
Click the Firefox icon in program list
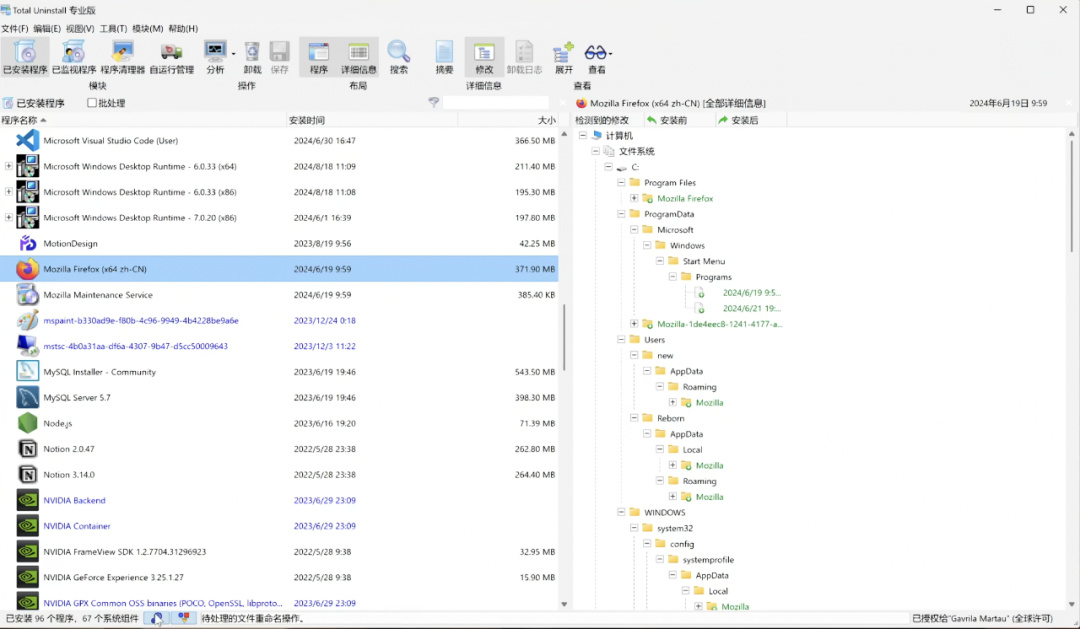point(28,269)
